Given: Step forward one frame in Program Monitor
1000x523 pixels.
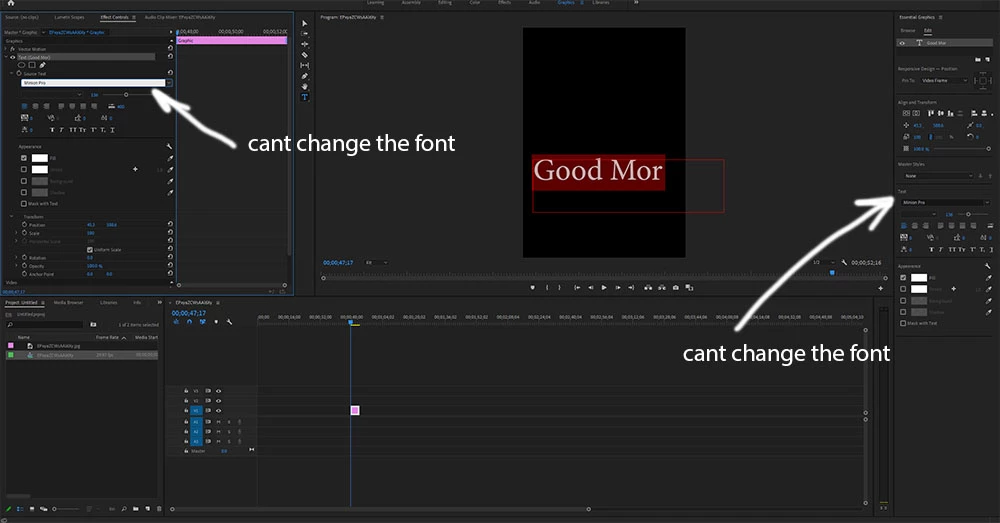Looking at the screenshot, I should click(617, 288).
